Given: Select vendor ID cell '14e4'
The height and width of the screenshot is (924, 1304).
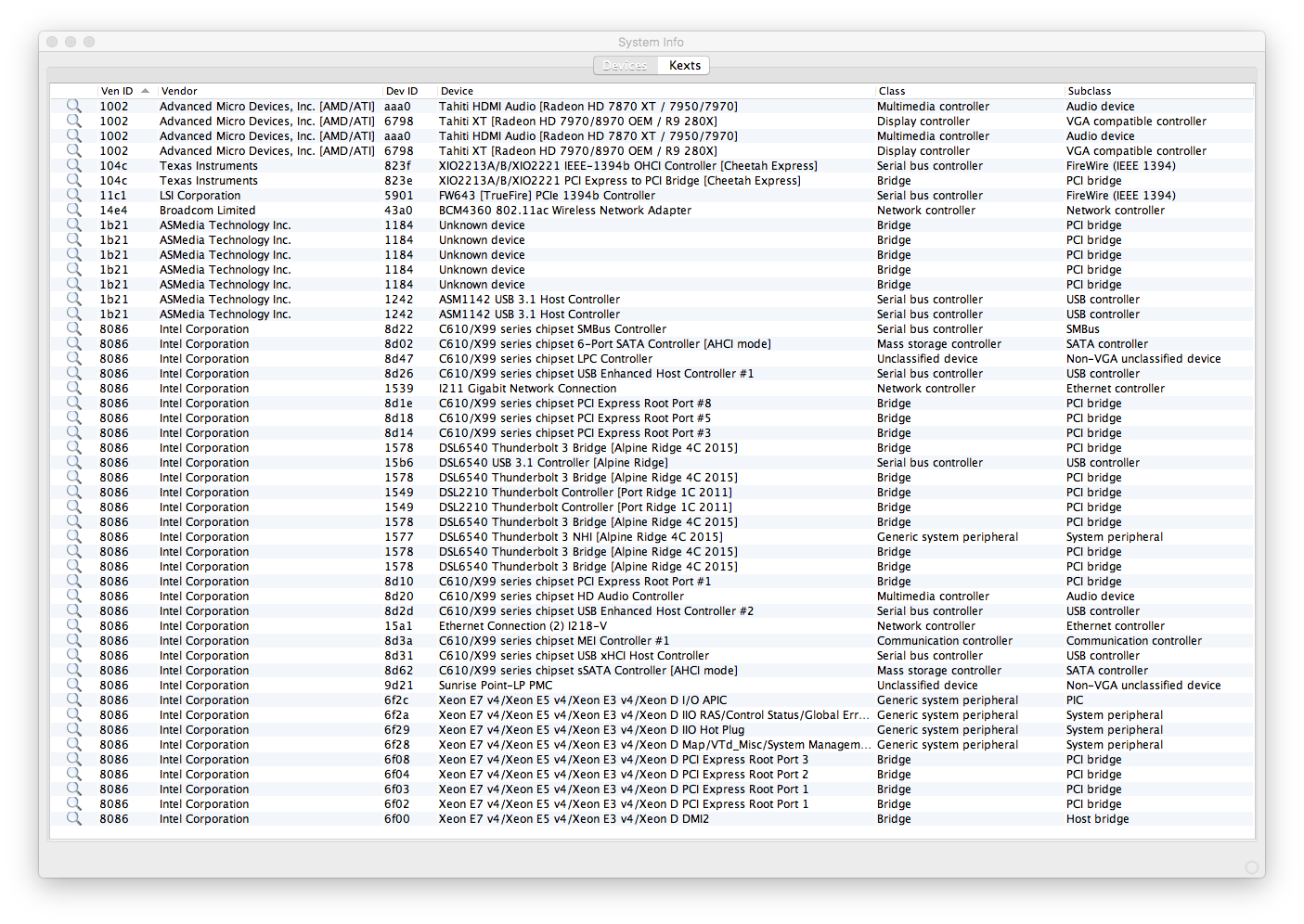Looking at the screenshot, I should [114, 211].
